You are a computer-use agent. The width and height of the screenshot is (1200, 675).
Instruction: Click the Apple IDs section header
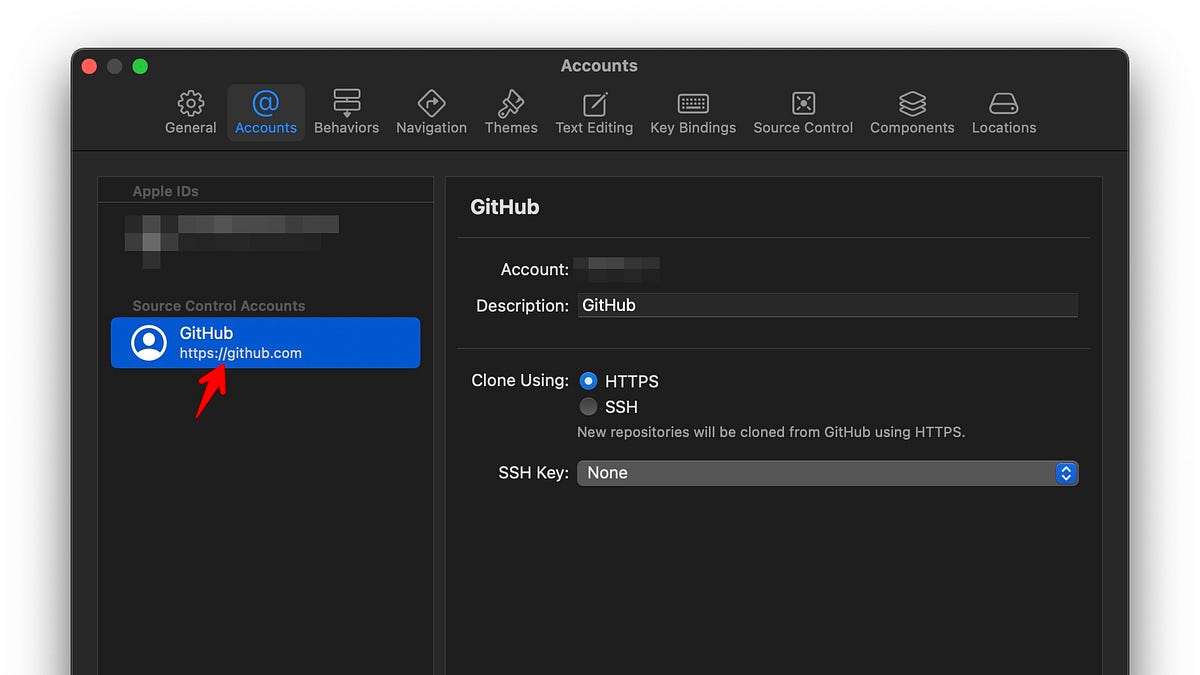[x=166, y=191]
